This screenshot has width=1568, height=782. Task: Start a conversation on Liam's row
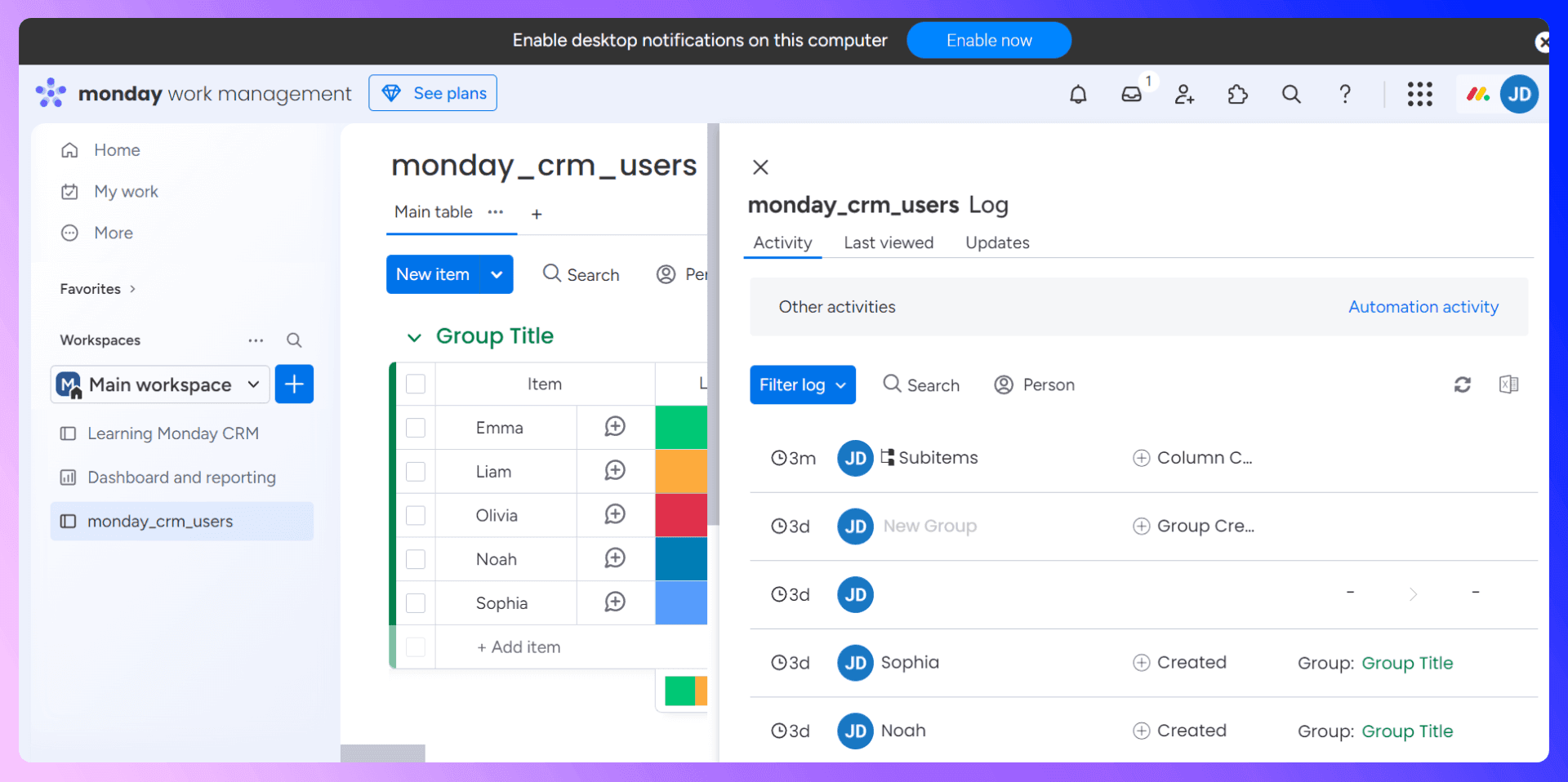coord(615,470)
